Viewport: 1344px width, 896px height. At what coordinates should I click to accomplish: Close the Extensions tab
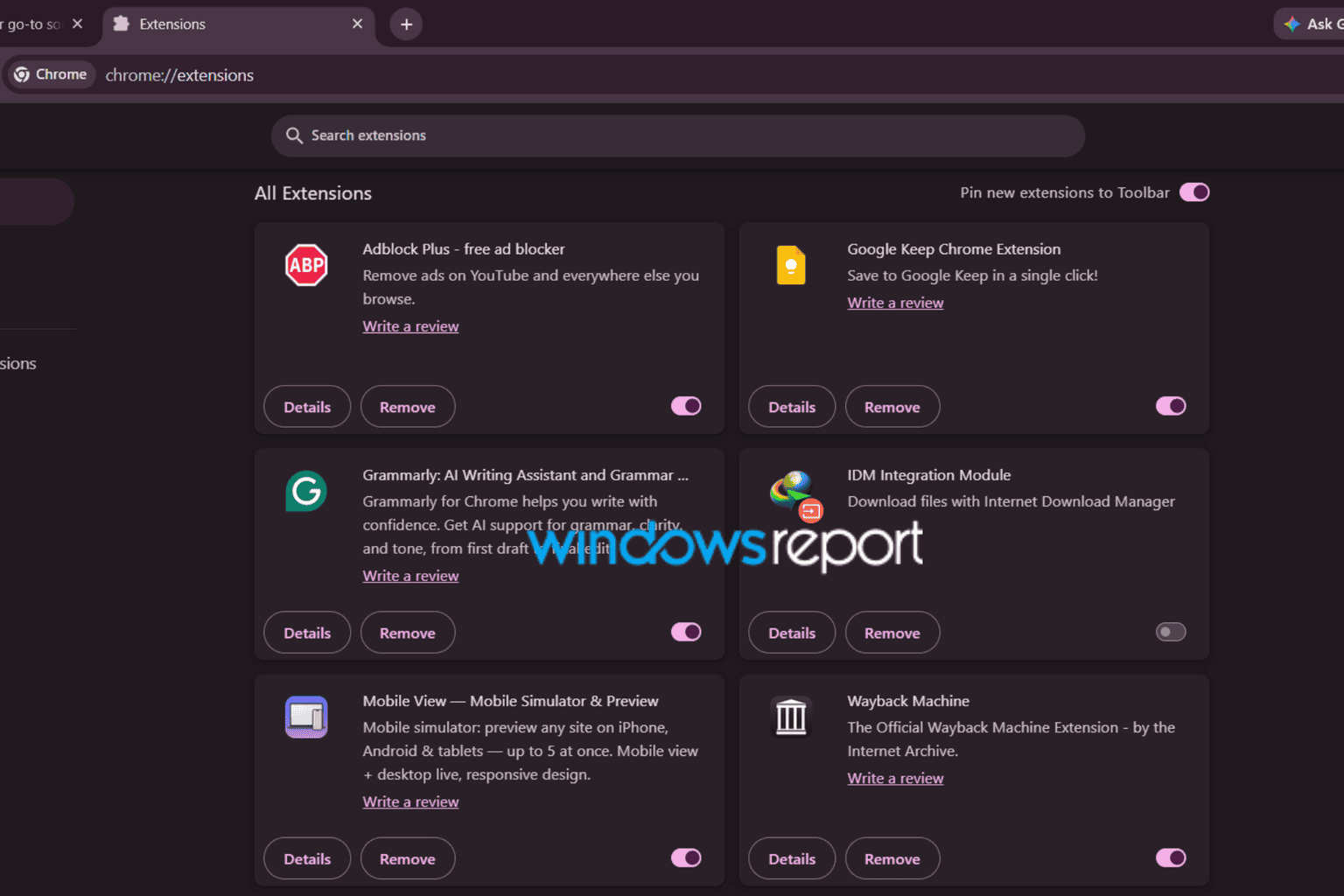click(357, 24)
